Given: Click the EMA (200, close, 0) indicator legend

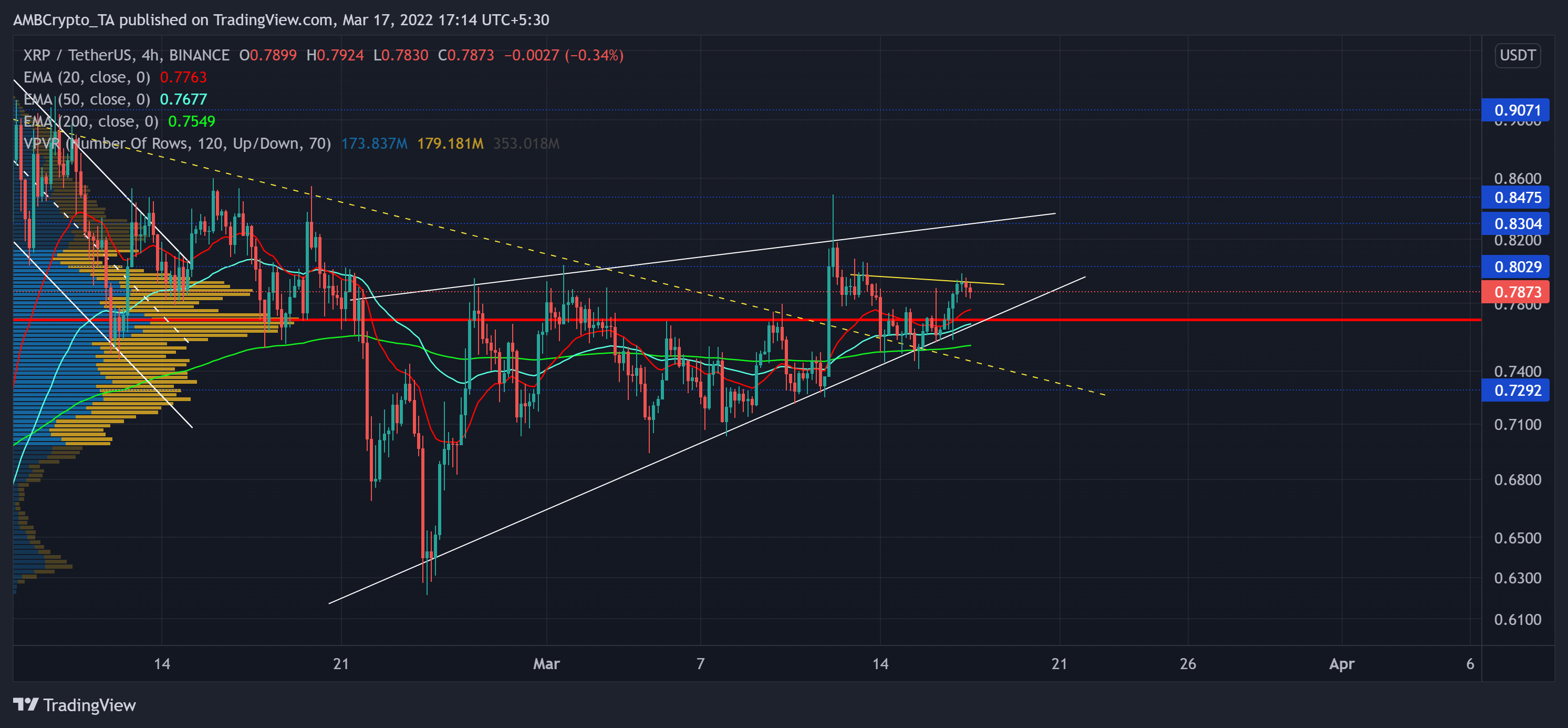Looking at the screenshot, I should click(91, 121).
